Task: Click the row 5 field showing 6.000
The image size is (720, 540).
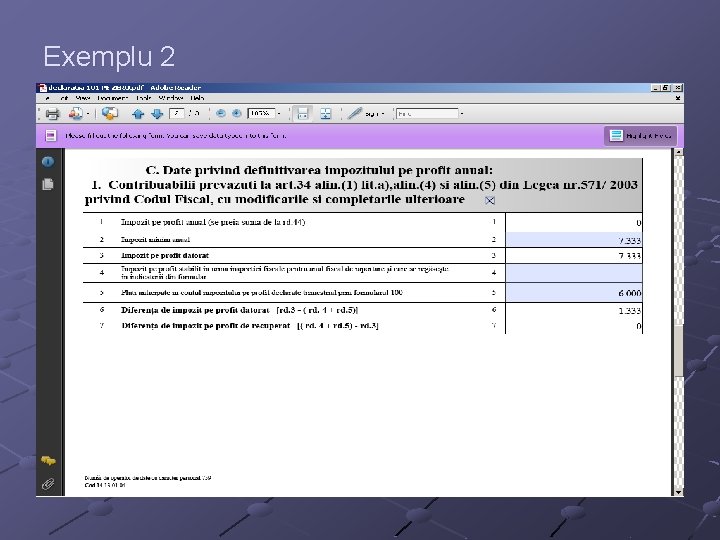Action: pos(574,292)
